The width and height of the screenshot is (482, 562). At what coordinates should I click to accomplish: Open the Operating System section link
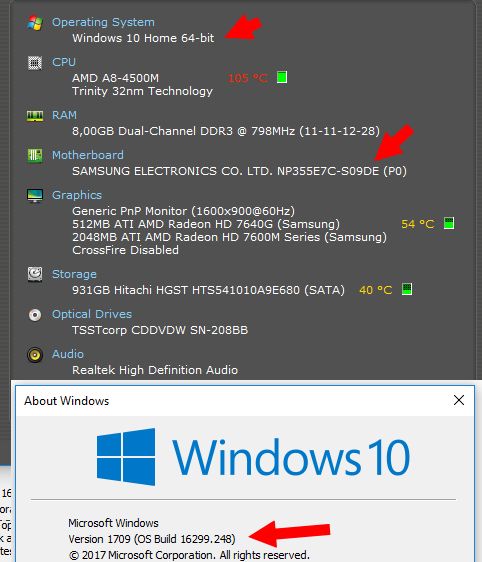103,22
